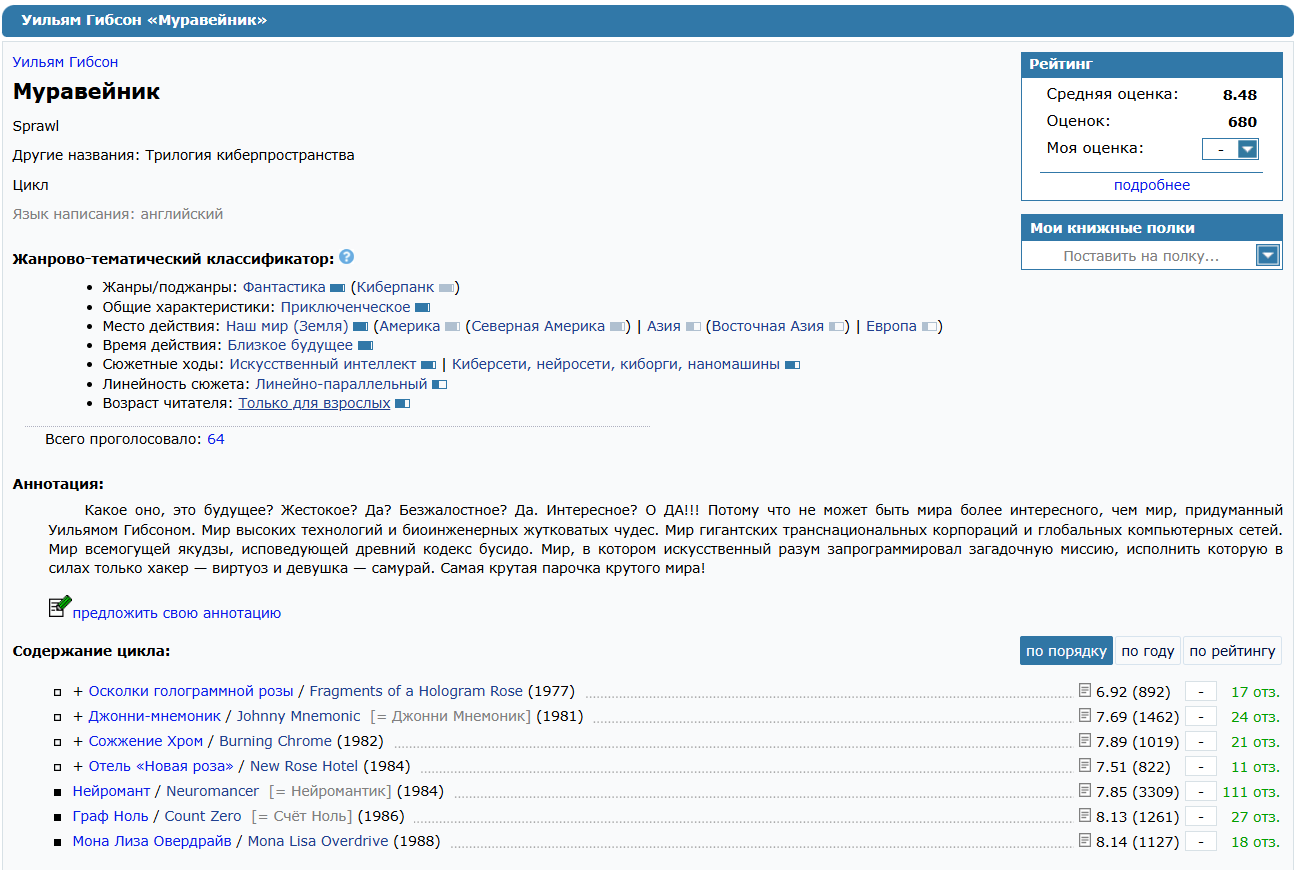Click the document icon in the Сожжение Хром row
1297x870 pixels.
point(1085,740)
